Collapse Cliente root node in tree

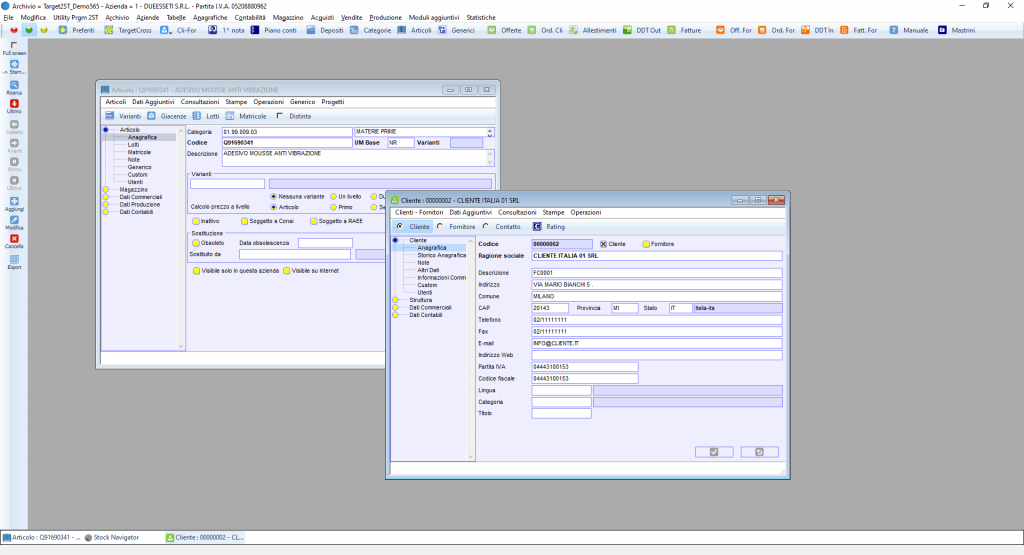click(x=395, y=240)
